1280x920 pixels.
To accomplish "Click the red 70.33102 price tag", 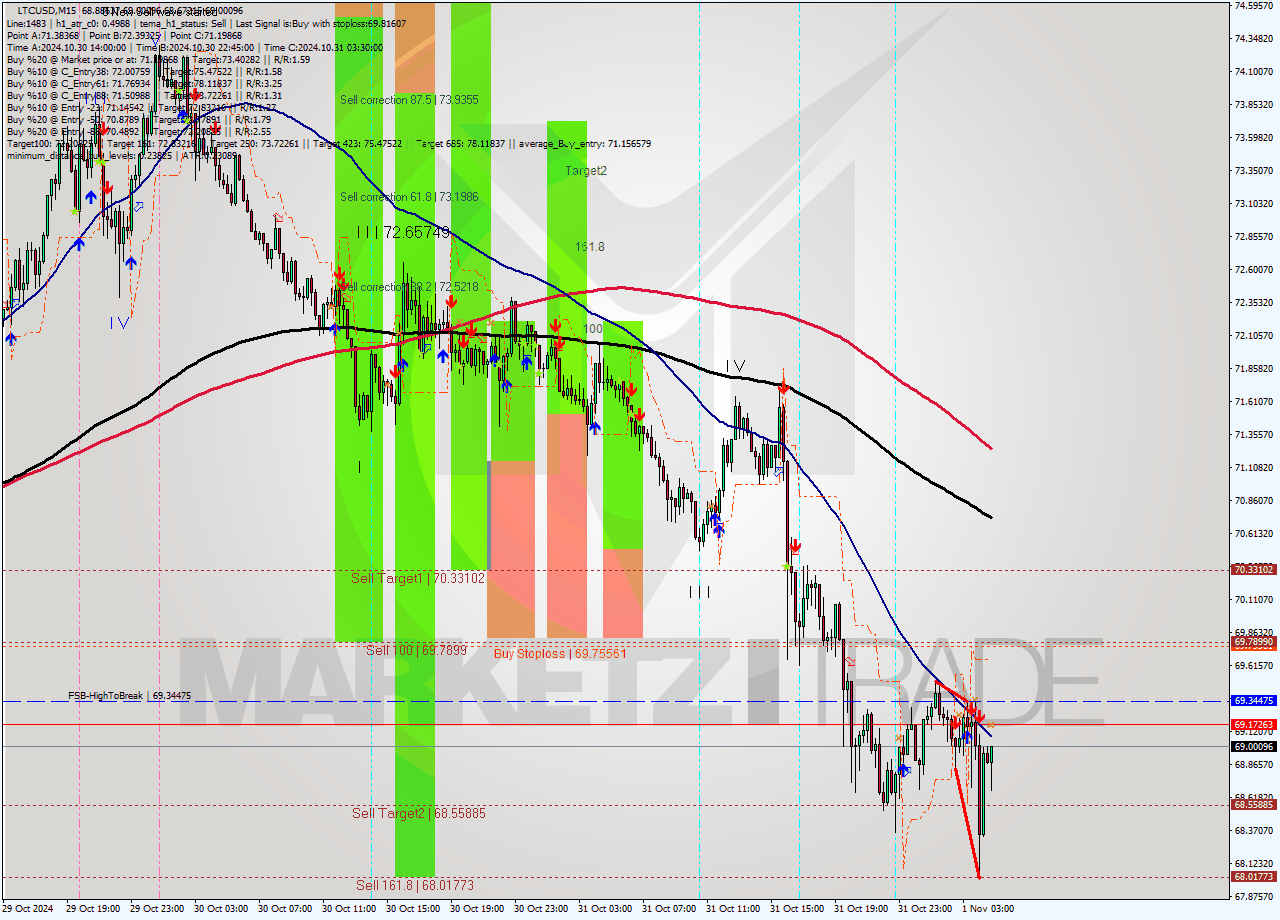I will point(1253,570).
